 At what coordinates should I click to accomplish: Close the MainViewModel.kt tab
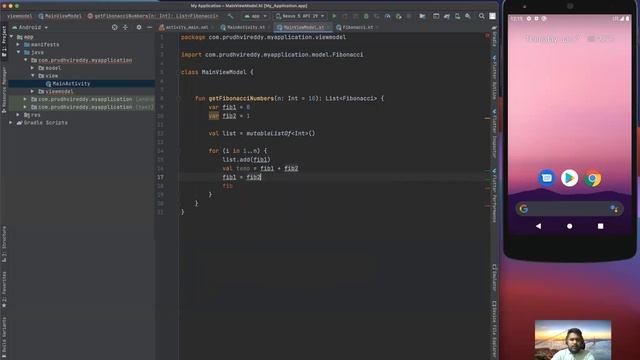coord(329,27)
